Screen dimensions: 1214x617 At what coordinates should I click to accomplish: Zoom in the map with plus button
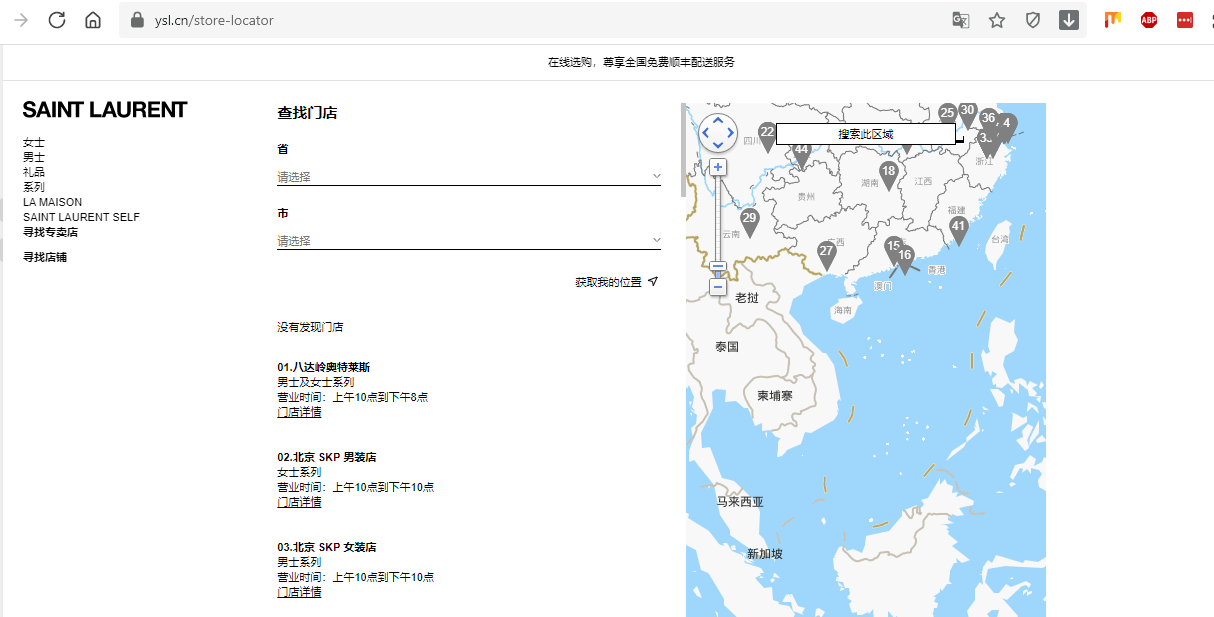pyautogui.click(x=718, y=167)
